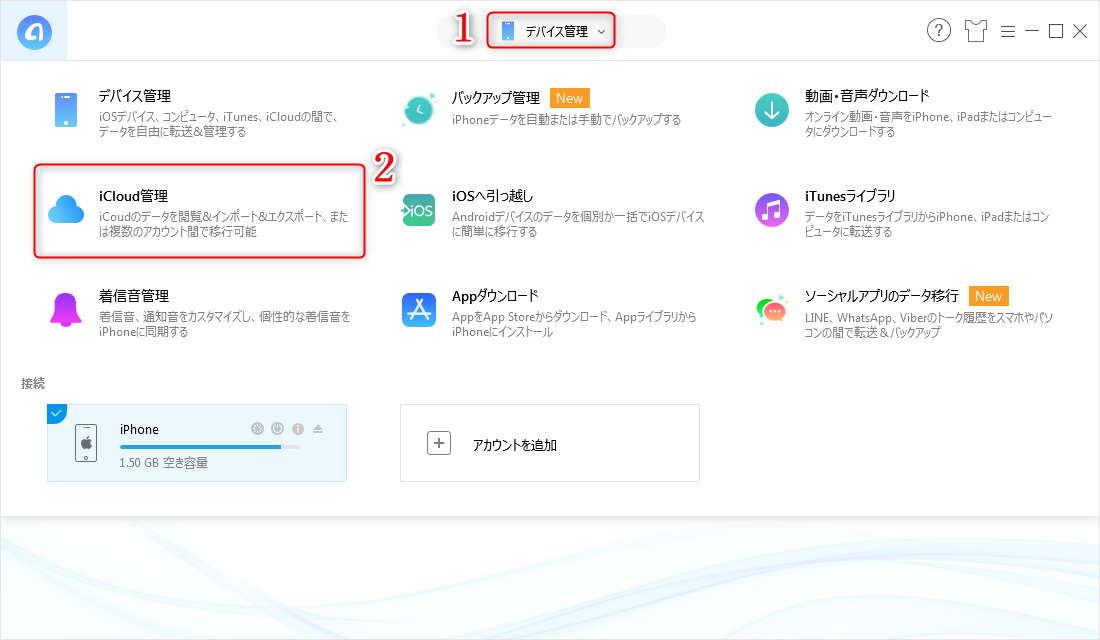Click the iPhone power icon

pos(278,429)
